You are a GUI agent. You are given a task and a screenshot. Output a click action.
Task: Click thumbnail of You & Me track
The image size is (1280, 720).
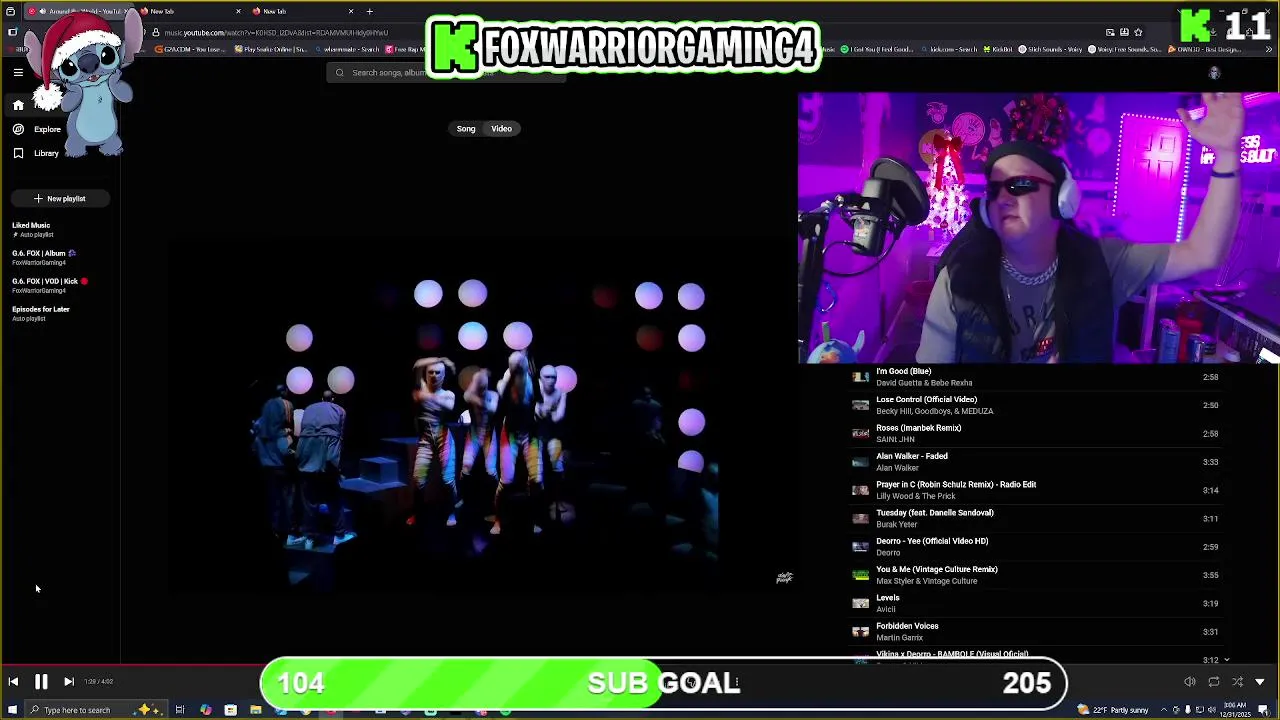pyautogui.click(x=860, y=575)
